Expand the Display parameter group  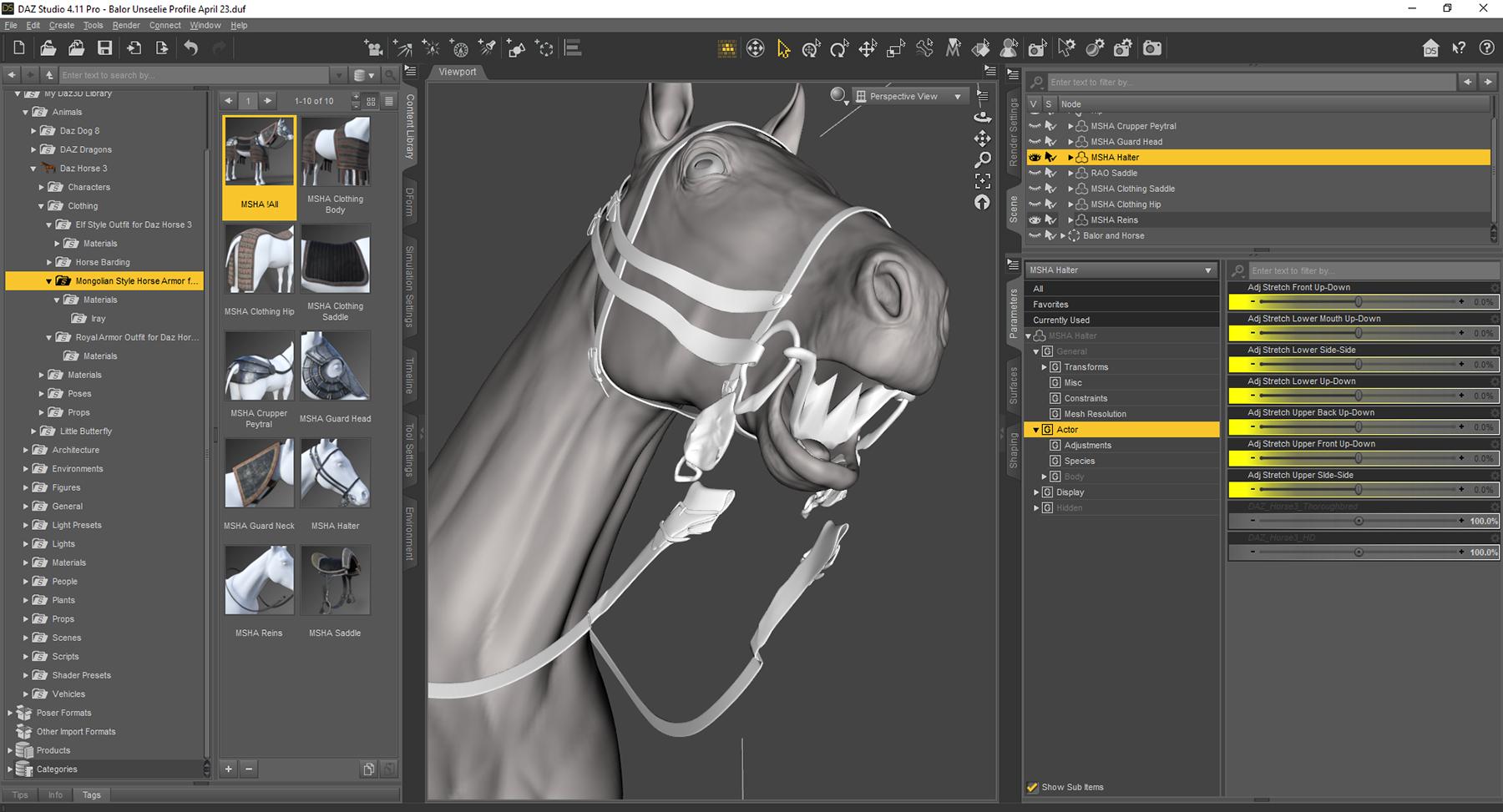1036,492
